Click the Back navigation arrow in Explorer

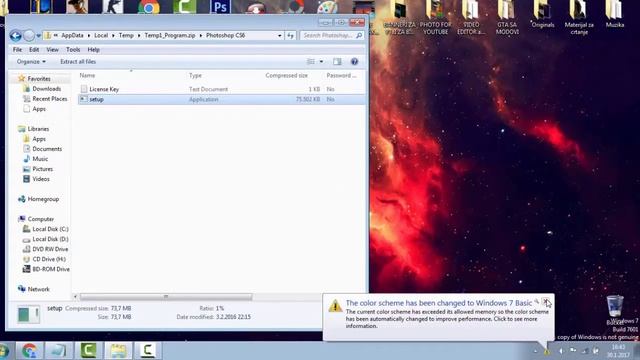tap(16, 36)
